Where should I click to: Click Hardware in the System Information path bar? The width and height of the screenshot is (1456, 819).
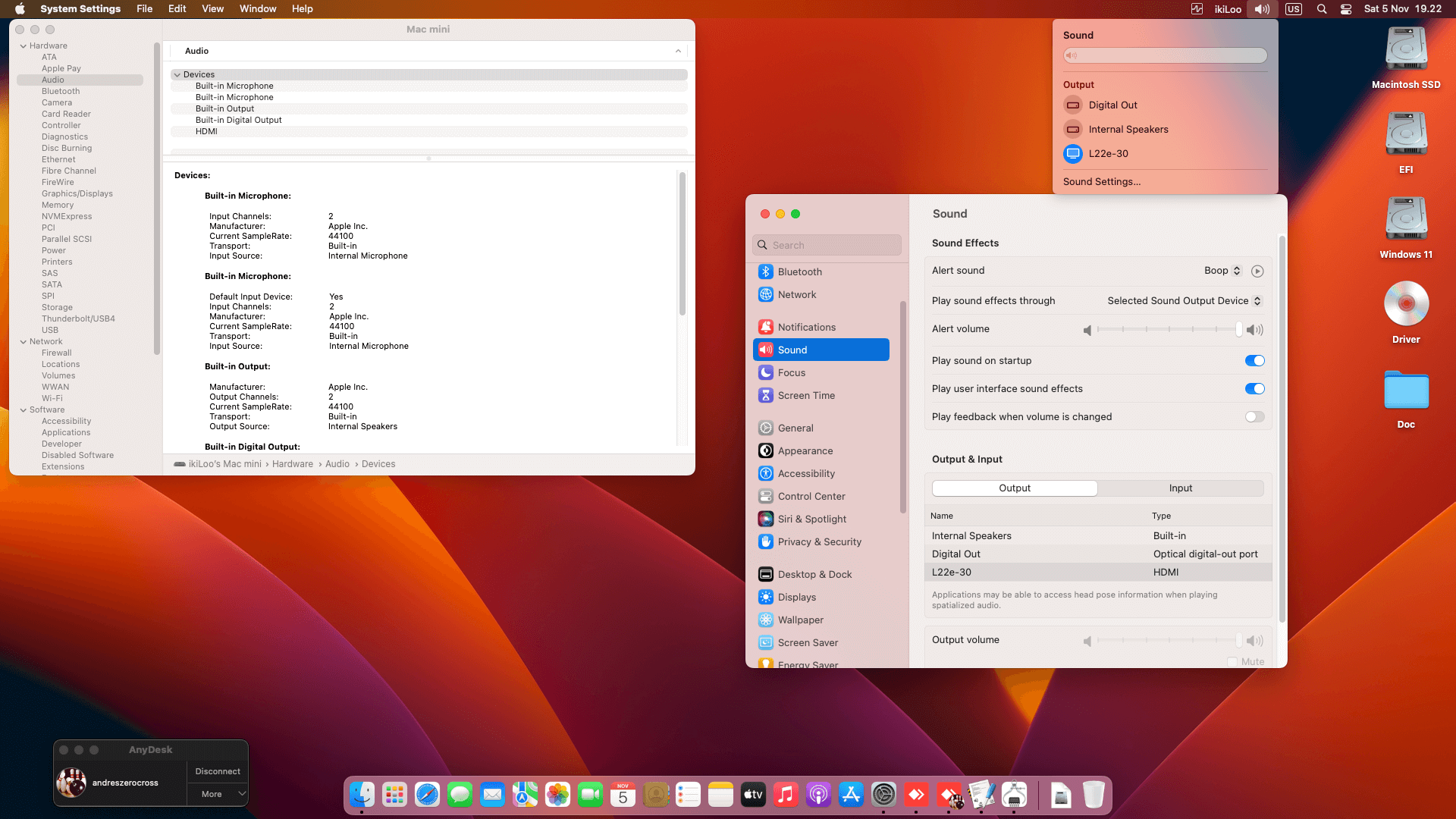(x=293, y=464)
